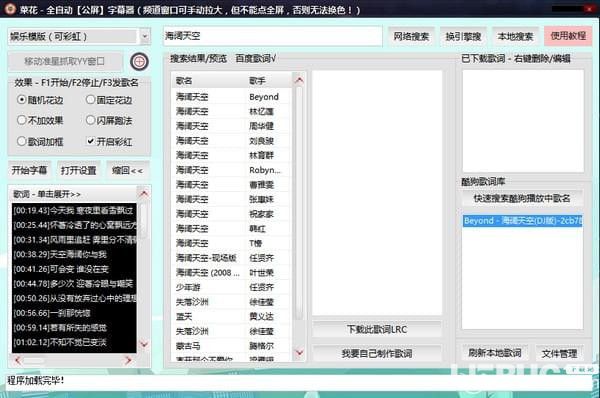Screen dimensions: 600x398
Task: Click the 移动准星抓取YY窗口 button
Action: pos(65,61)
